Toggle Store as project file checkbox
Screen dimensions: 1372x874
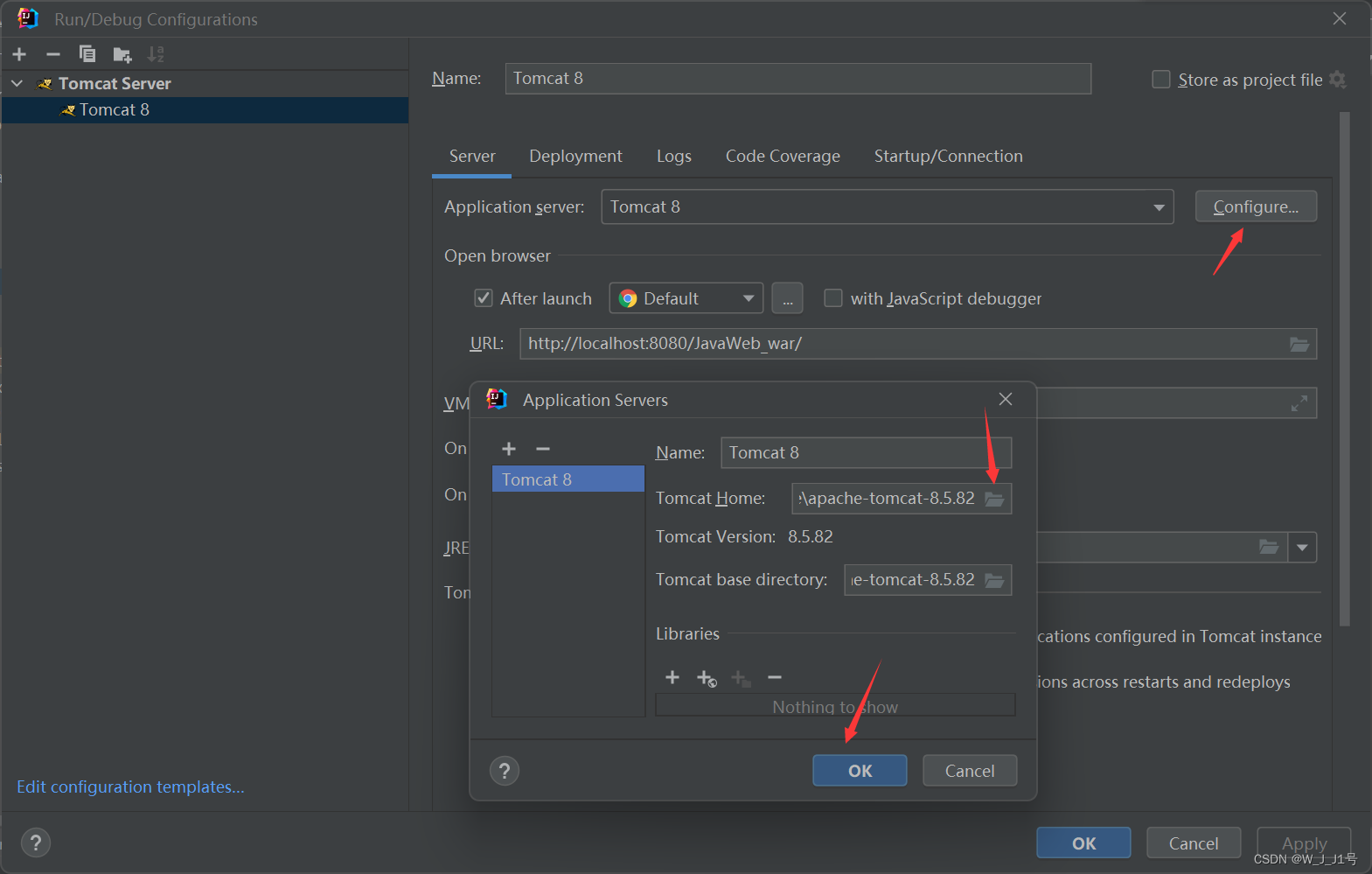tap(1161, 80)
